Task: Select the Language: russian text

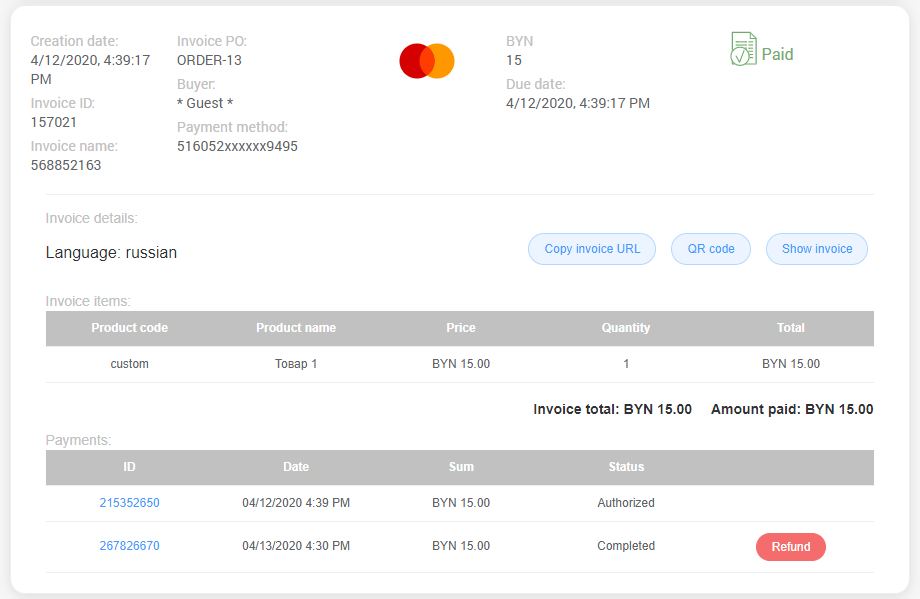Action: tap(110, 252)
